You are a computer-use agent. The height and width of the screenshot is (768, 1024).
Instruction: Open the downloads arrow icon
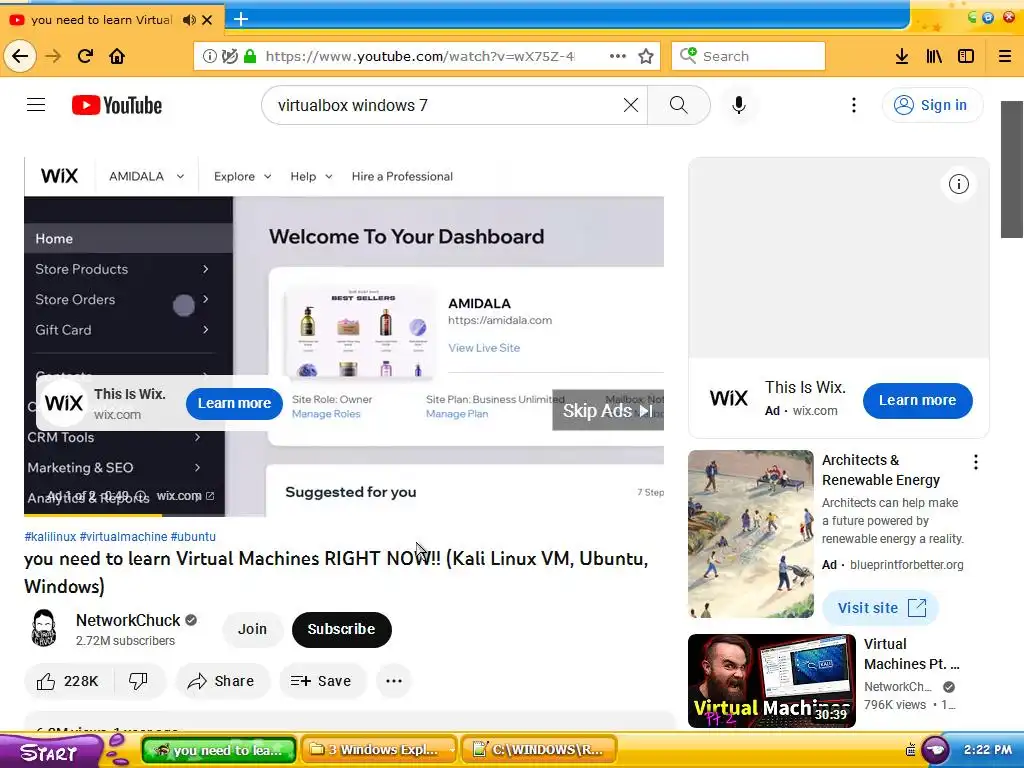point(902,56)
